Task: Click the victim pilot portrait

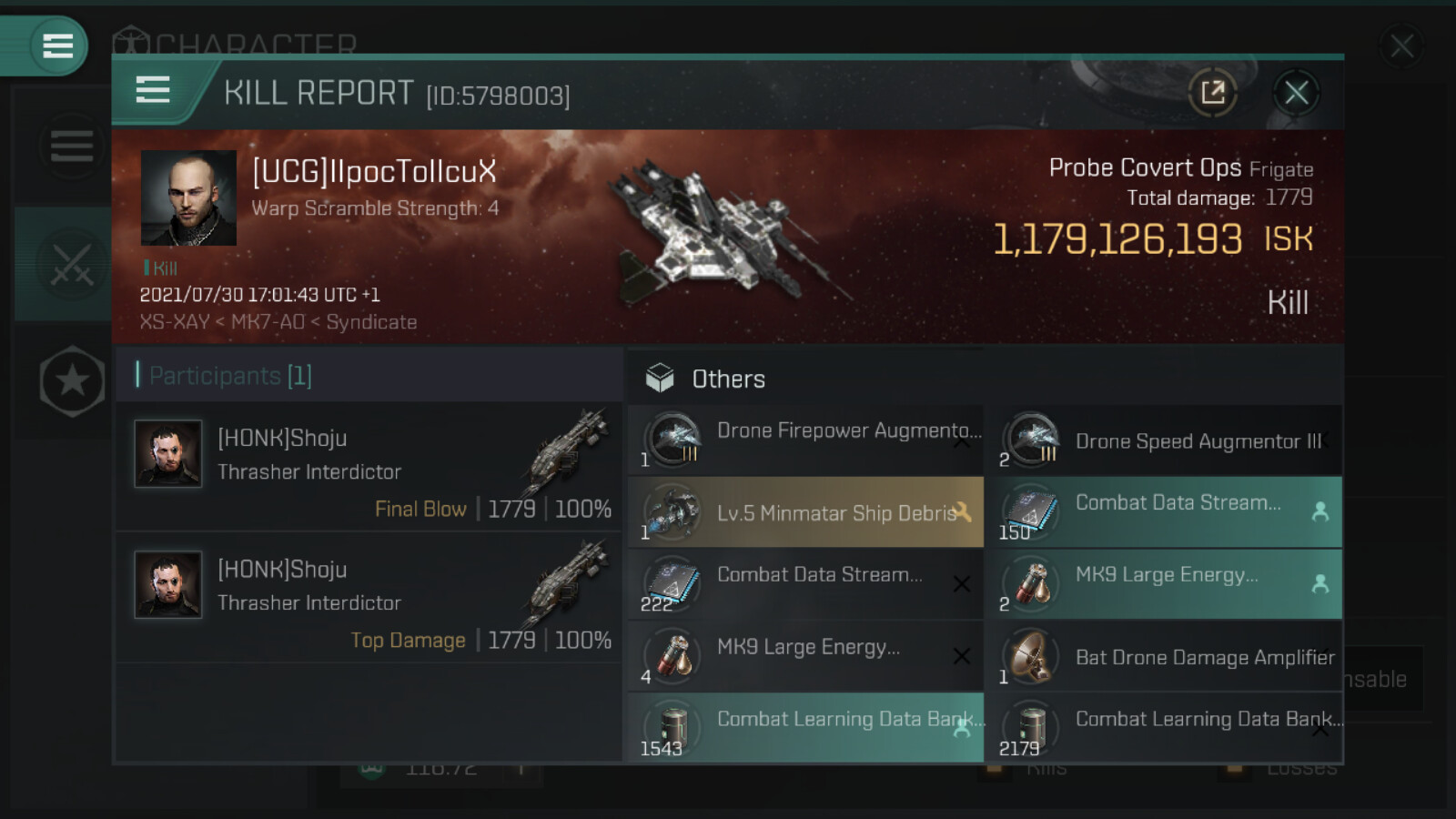Action: click(x=188, y=198)
